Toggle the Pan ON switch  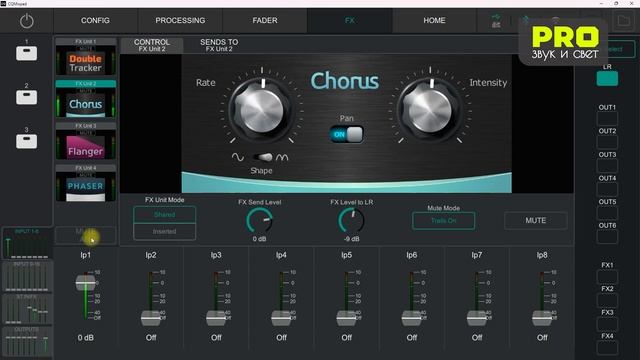(346, 134)
